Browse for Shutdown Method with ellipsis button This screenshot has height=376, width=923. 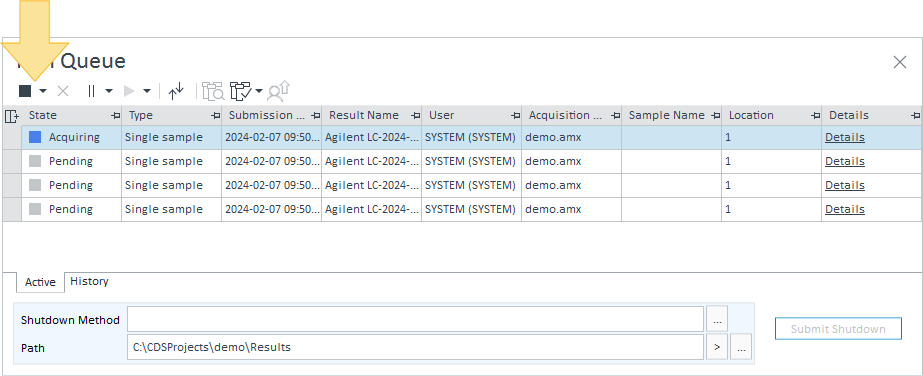coord(717,320)
